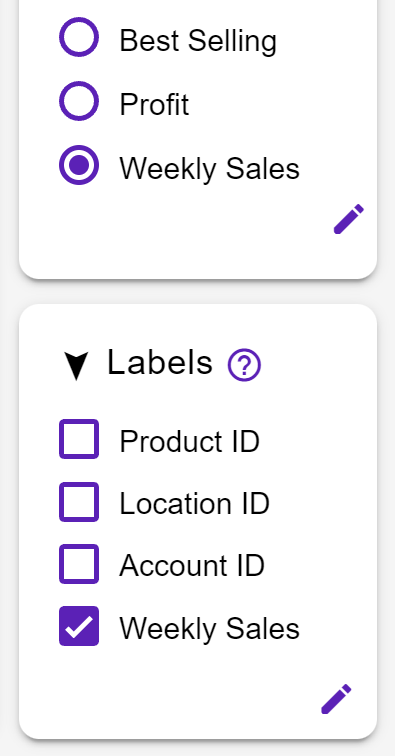Screen dimensions: 395x756
Task: Check the Location ID checkbox
Action: tap(79, 501)
